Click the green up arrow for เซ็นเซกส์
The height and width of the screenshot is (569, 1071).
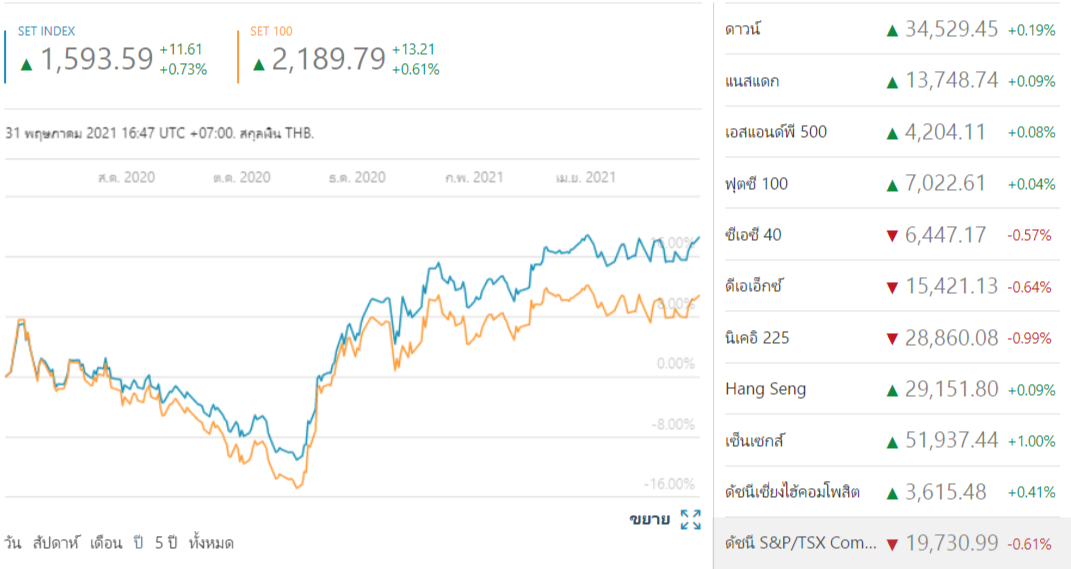coord(892,441)
